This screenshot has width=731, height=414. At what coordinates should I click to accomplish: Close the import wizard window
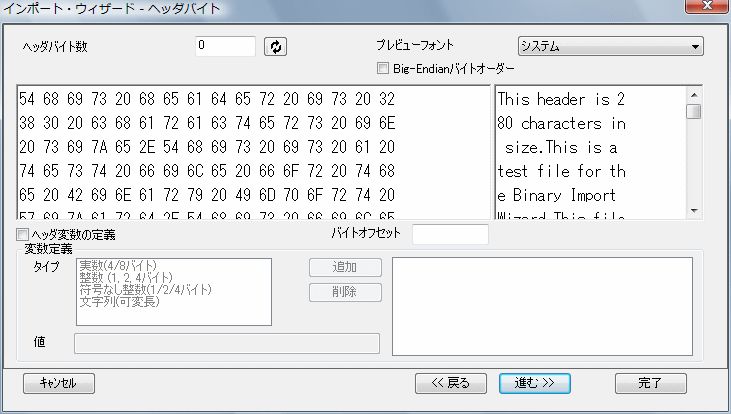click(x=707, y=6)
